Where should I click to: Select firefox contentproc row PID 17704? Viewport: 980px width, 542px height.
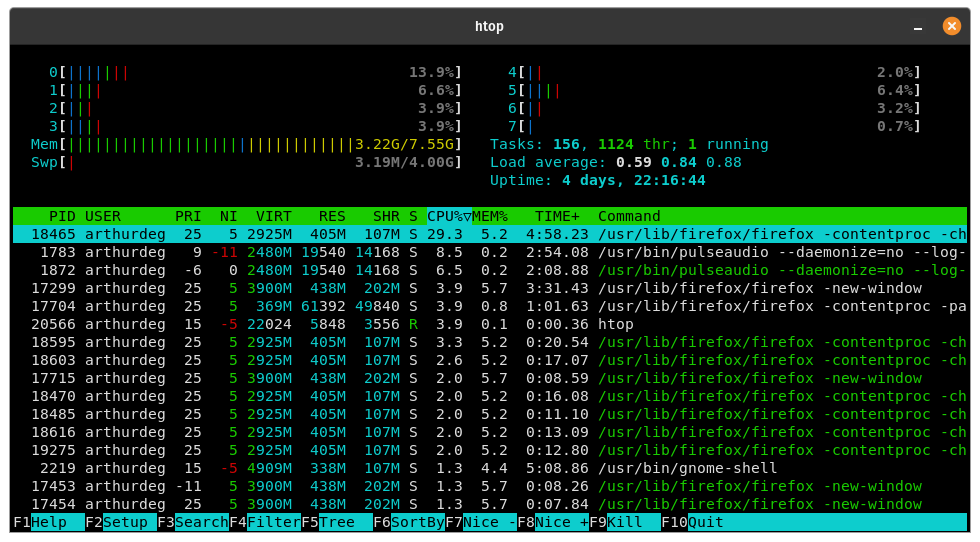tap(490, 306)
